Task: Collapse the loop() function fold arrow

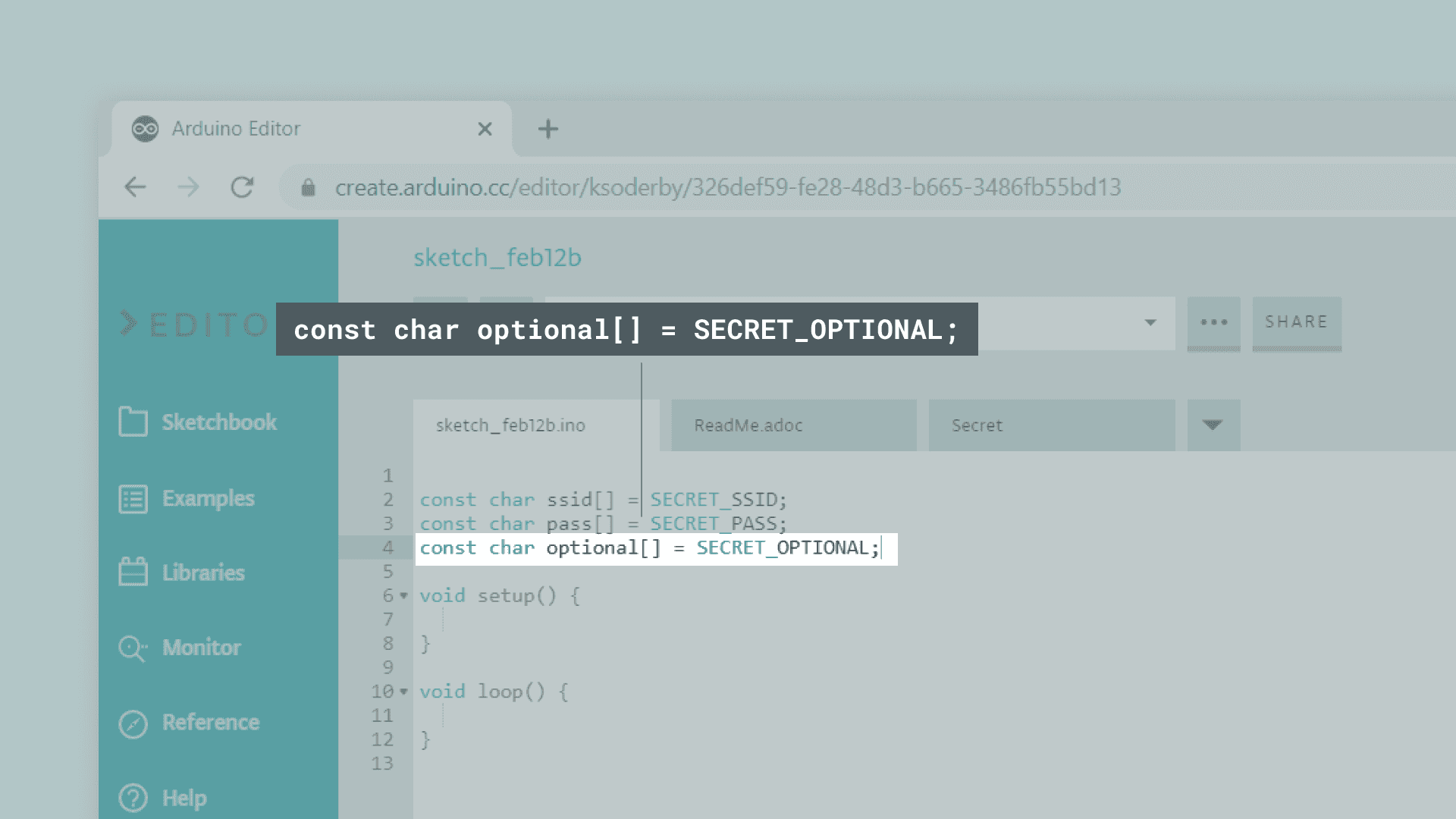Action: pyautogui.click(x=404, y=692)
